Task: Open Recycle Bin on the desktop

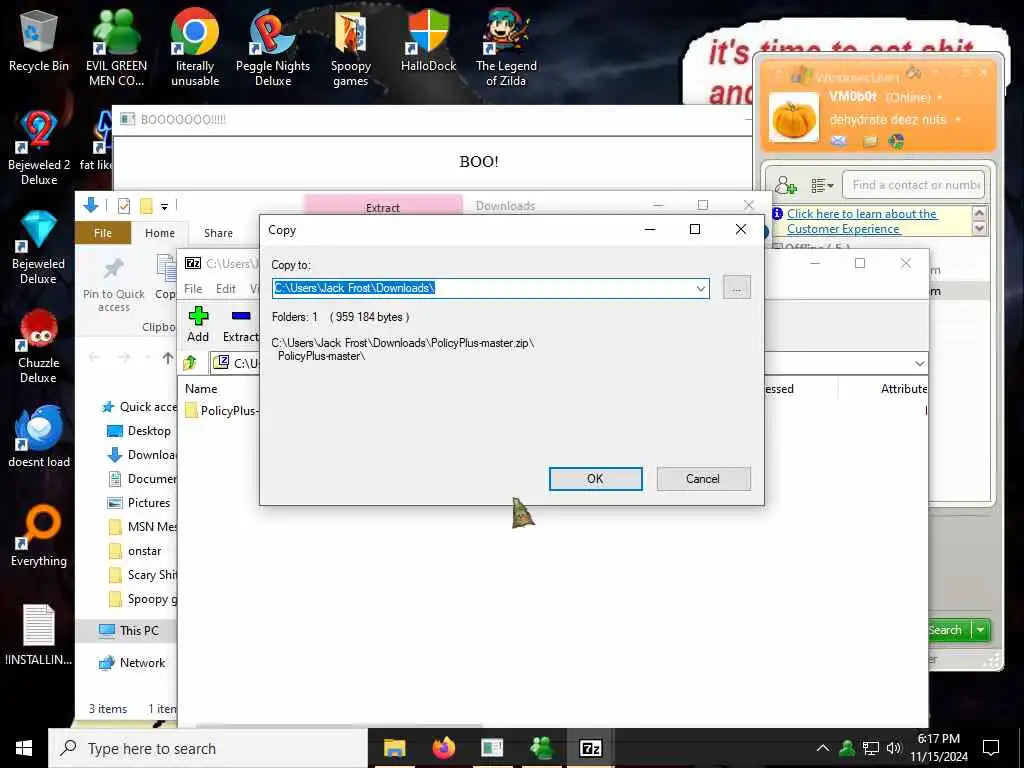Action: [x=39, y=41]
